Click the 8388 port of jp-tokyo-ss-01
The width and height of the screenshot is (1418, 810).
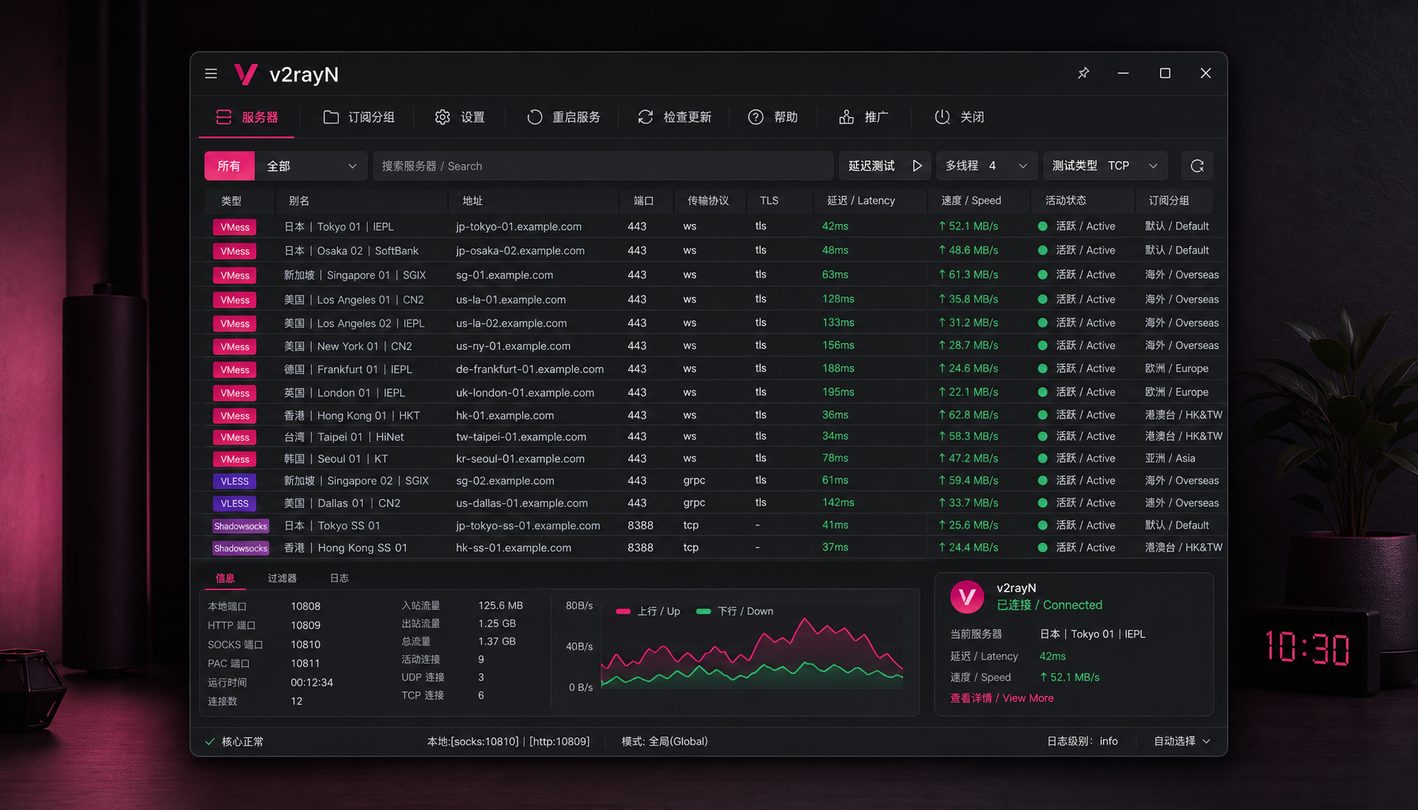pos(640,526)
